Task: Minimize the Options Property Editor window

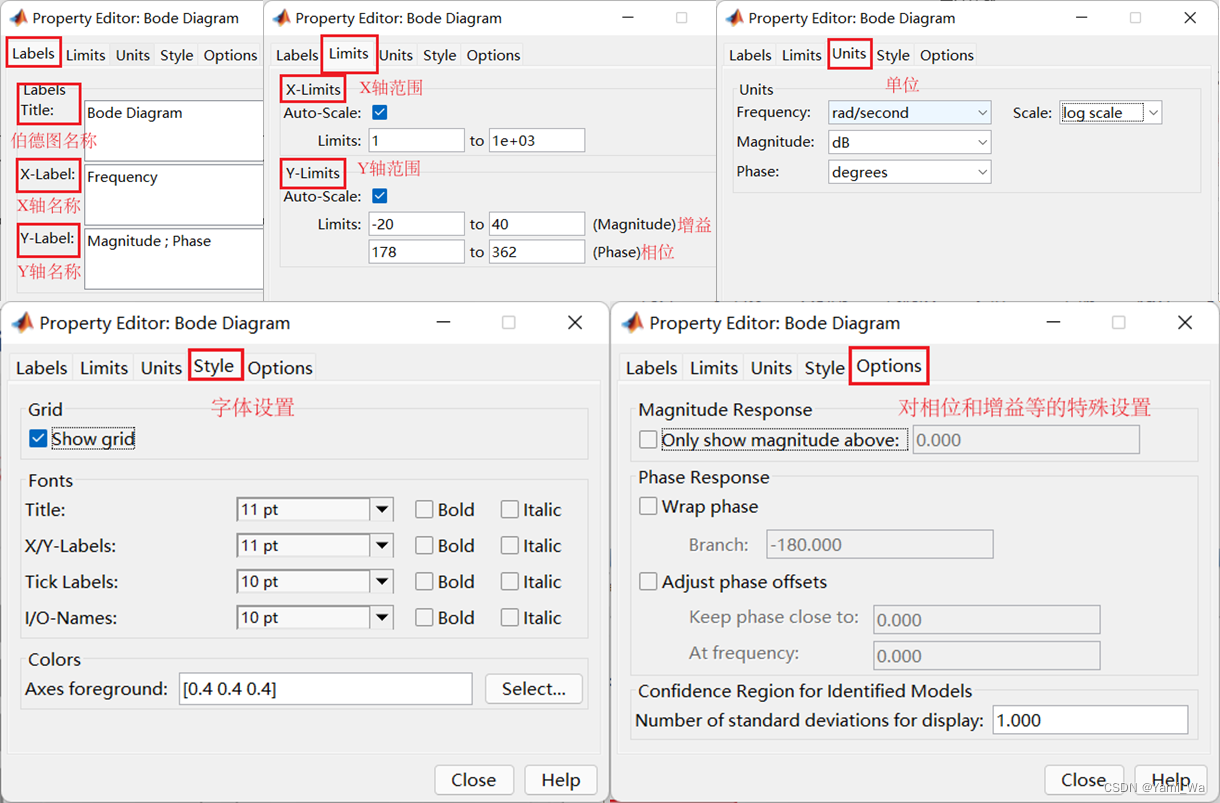Action: pyautogui.click(x=1054, y=322)
